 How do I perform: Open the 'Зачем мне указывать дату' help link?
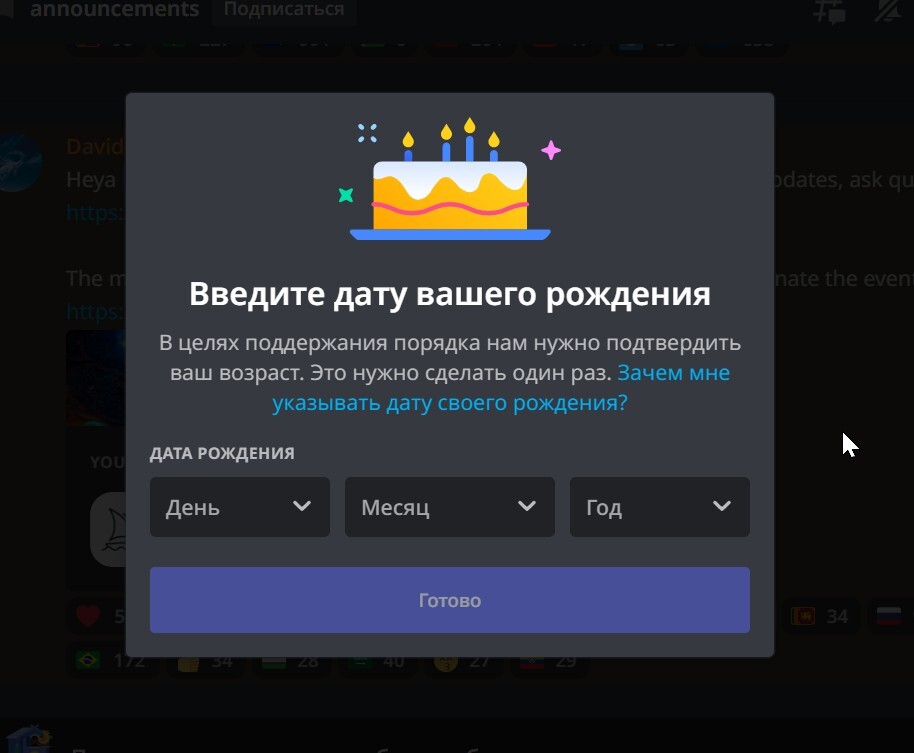coord(501,388)
